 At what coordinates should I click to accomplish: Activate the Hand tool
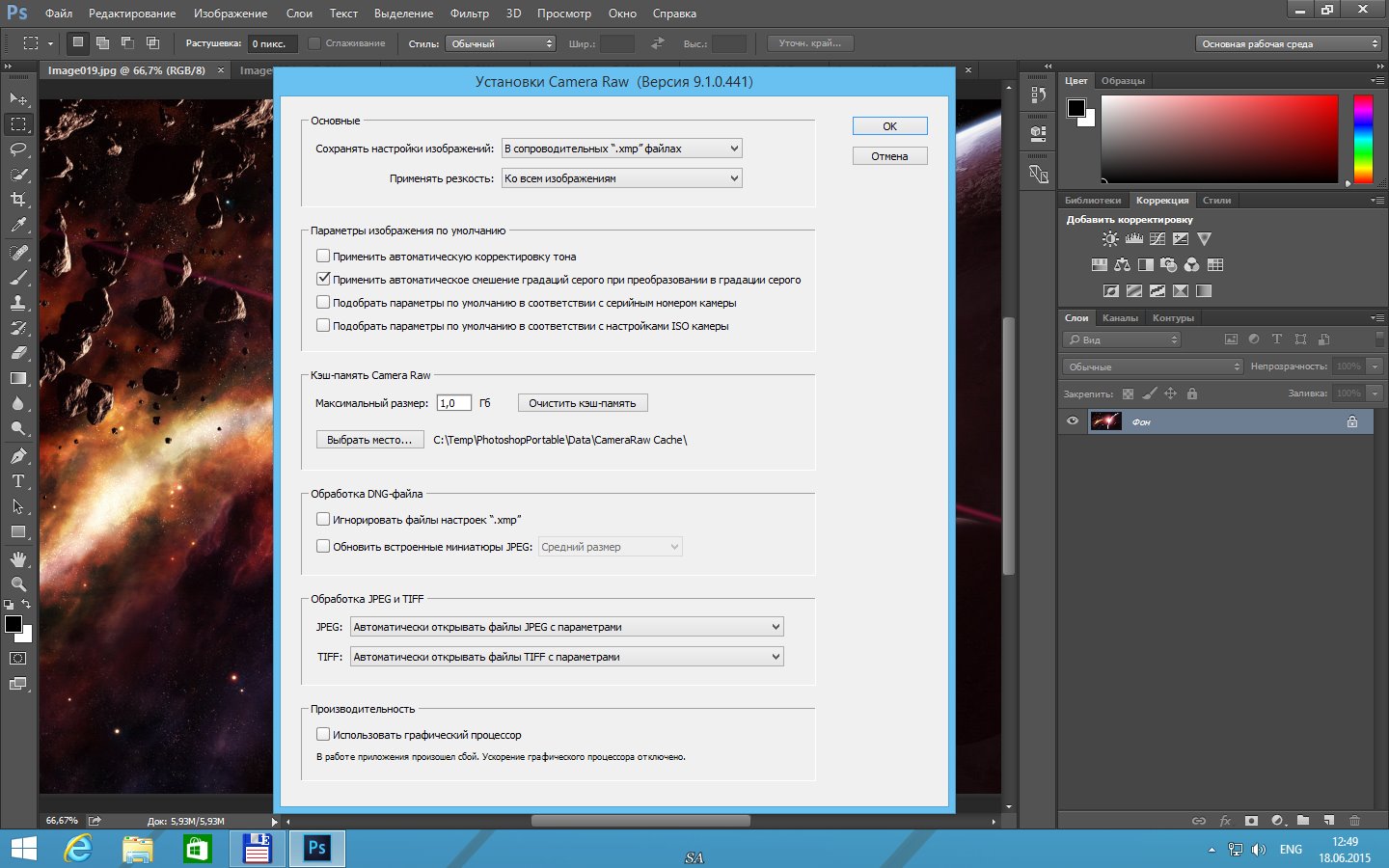(18, 558)
